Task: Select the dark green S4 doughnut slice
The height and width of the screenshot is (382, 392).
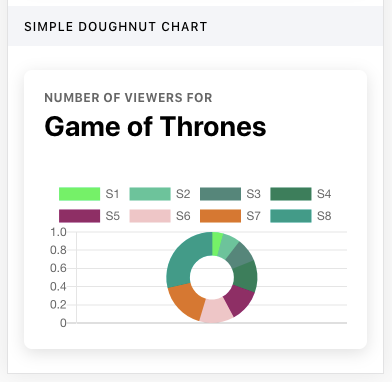Action: pyautogui.click(x=246, y=277)
